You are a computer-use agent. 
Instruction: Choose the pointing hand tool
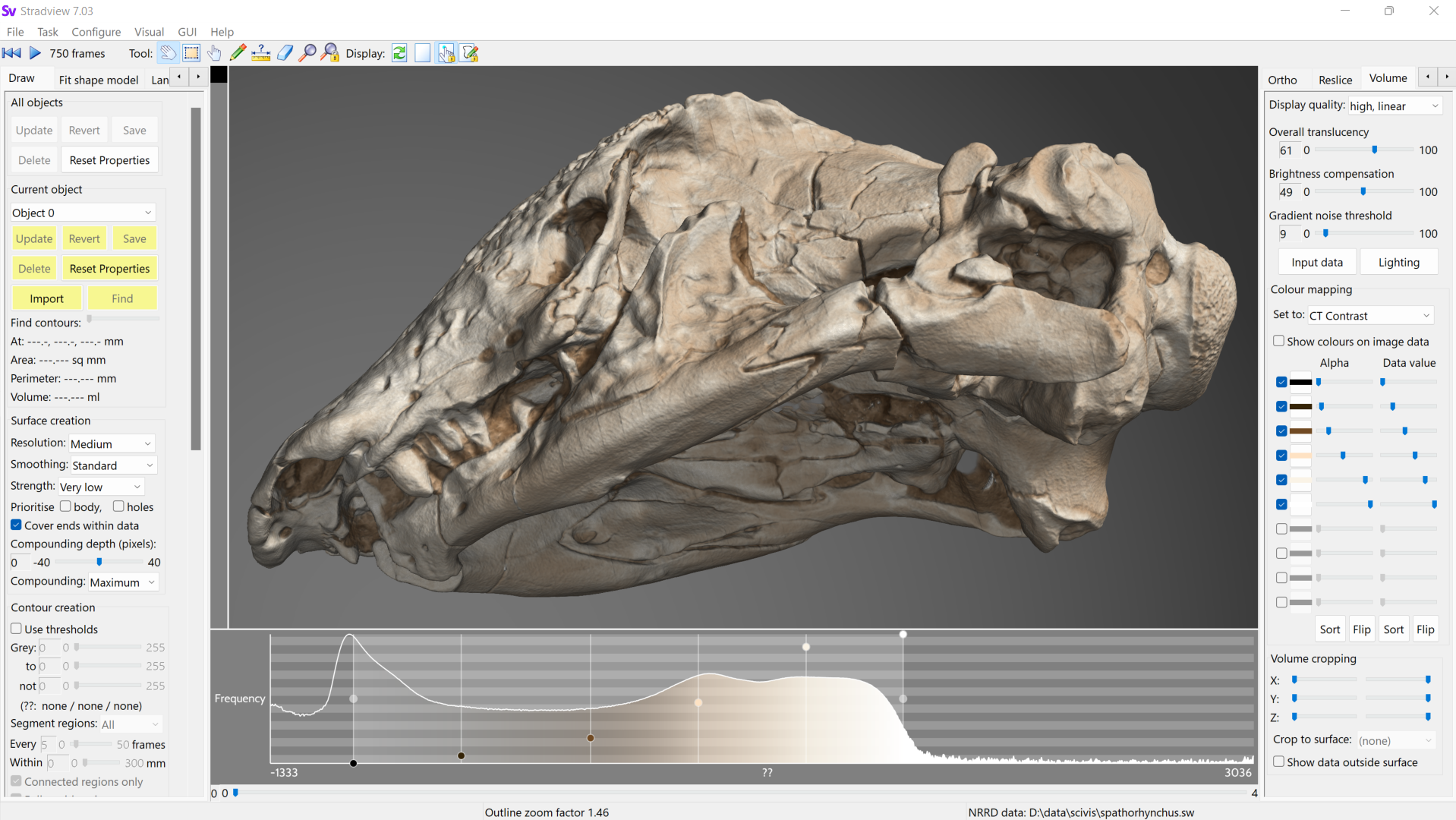pyautogui.click(x=215, y=53)
